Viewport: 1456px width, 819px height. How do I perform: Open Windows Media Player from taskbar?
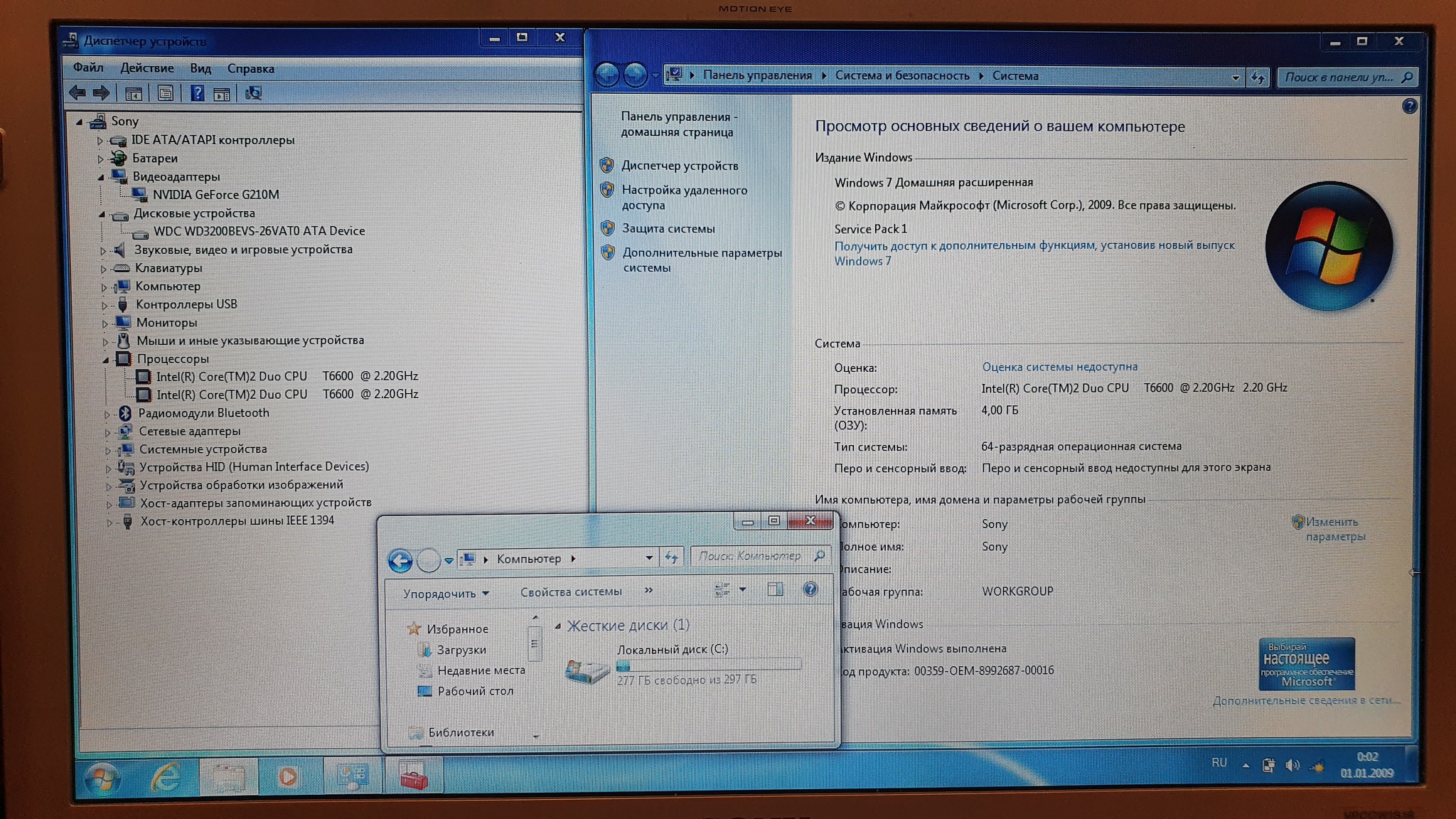coord(288,777)
